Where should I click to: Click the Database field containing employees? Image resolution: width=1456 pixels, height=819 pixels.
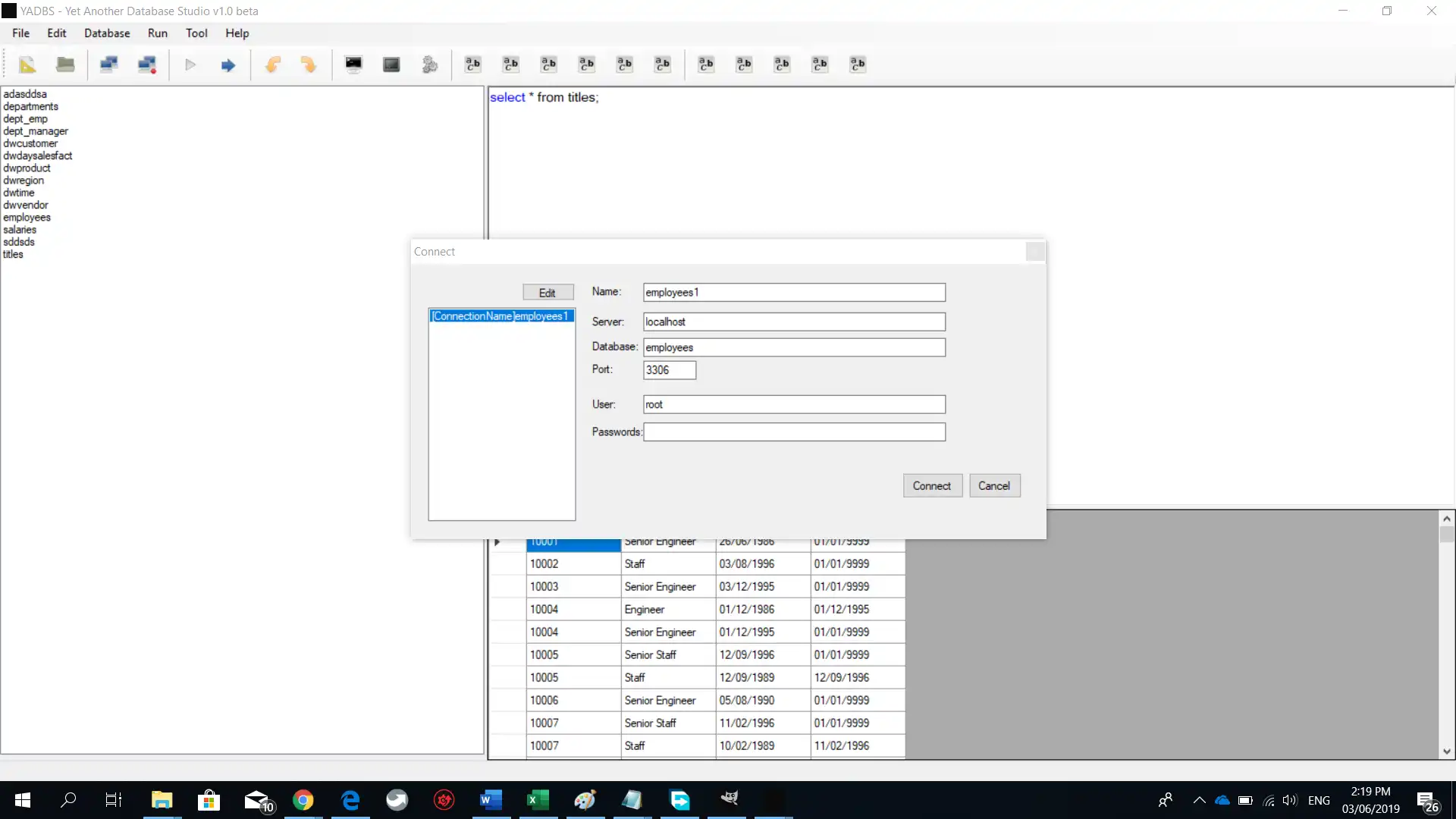(x=794, y=348)
